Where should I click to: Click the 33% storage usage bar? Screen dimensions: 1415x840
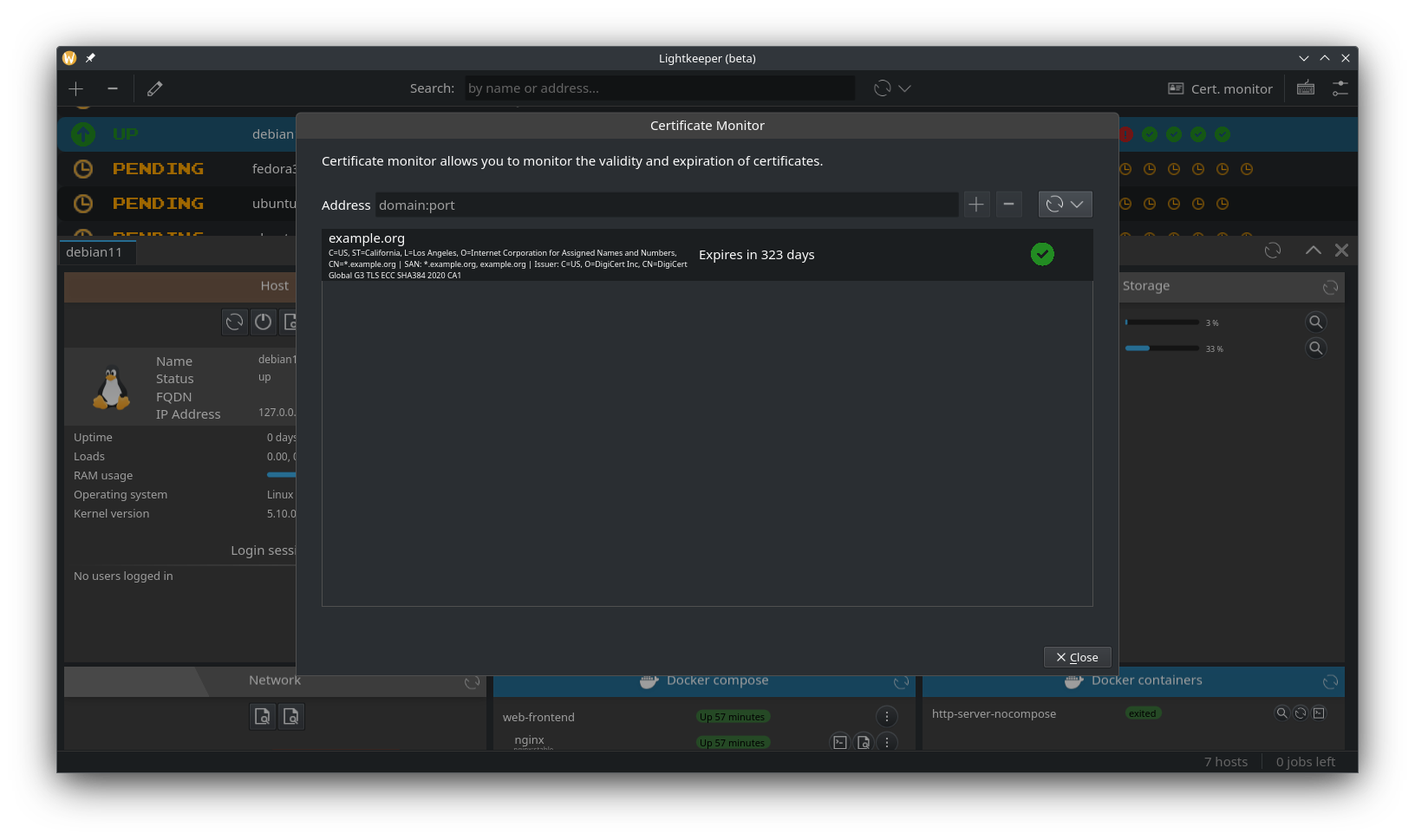pyautogui.click(x=1162, y=348)
